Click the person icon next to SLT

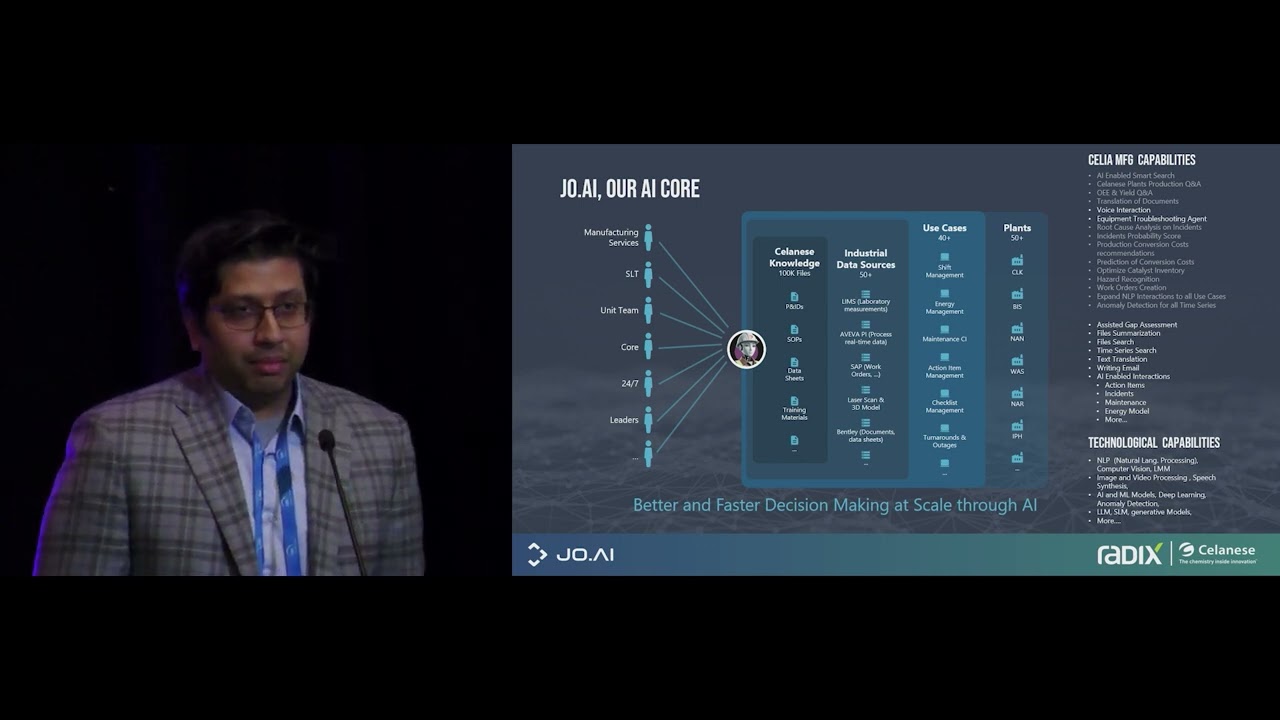648,274
